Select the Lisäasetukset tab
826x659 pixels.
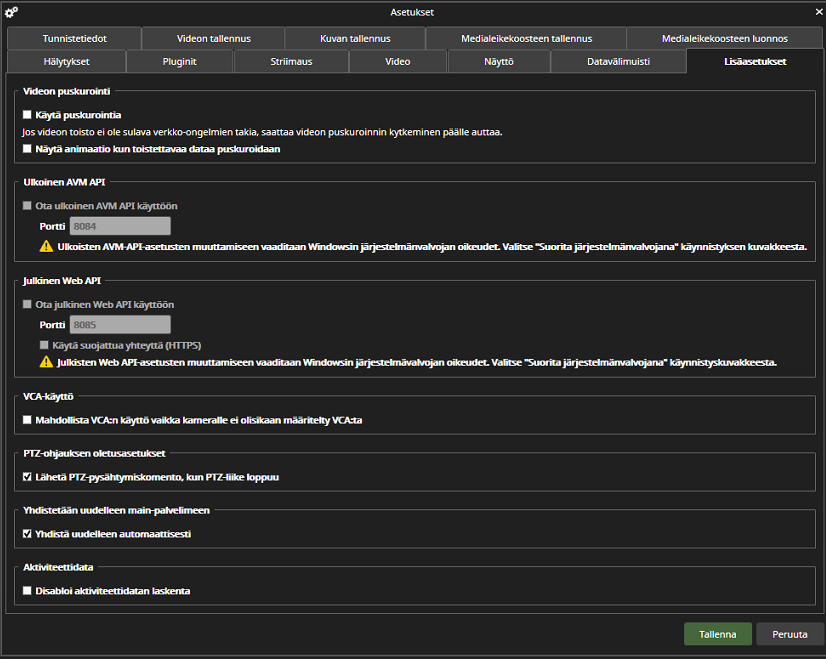click(755, 62)
